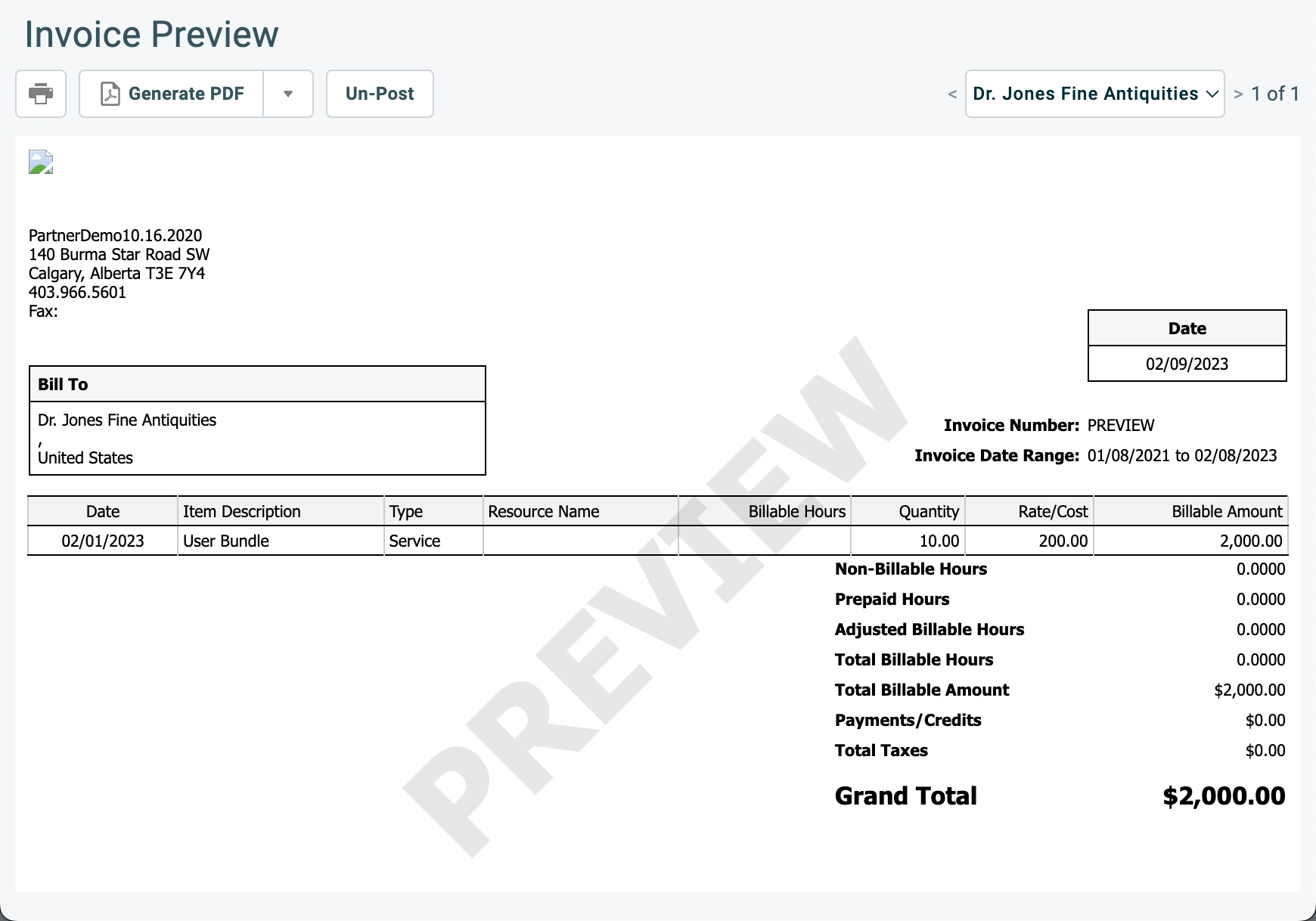Click the printer icon button
Viewport: 1316px width, 921px height.
(41, 94)
